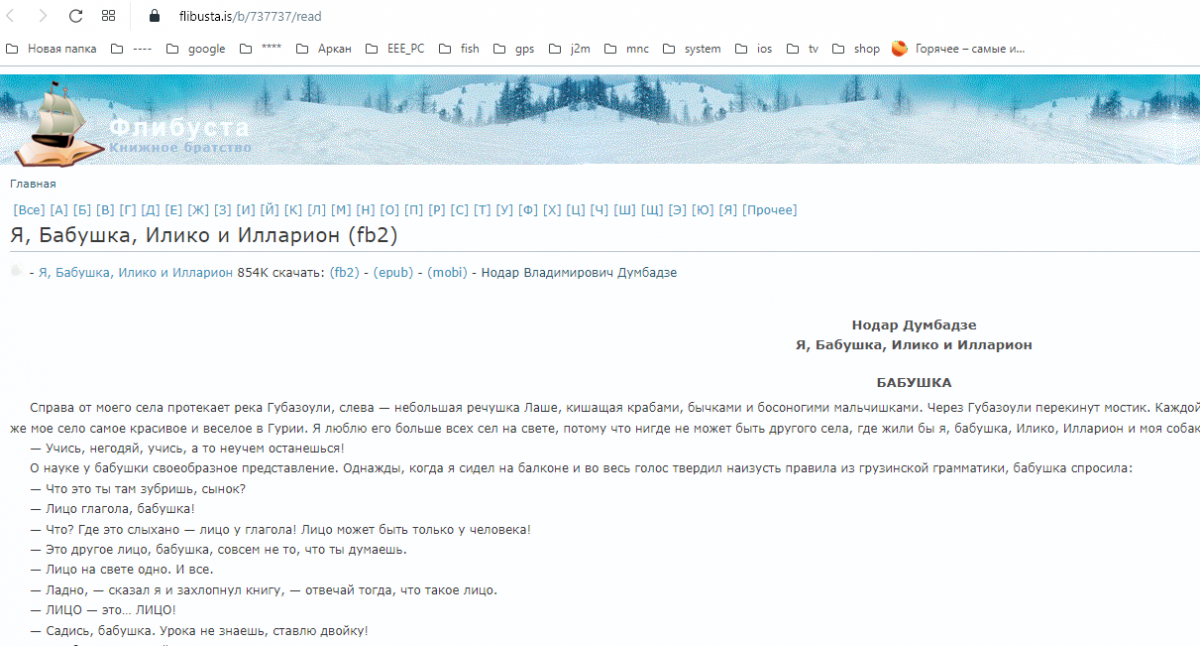Click the [Все] catalog filter link
The image size is (1200, 646).
coord(29,209)
